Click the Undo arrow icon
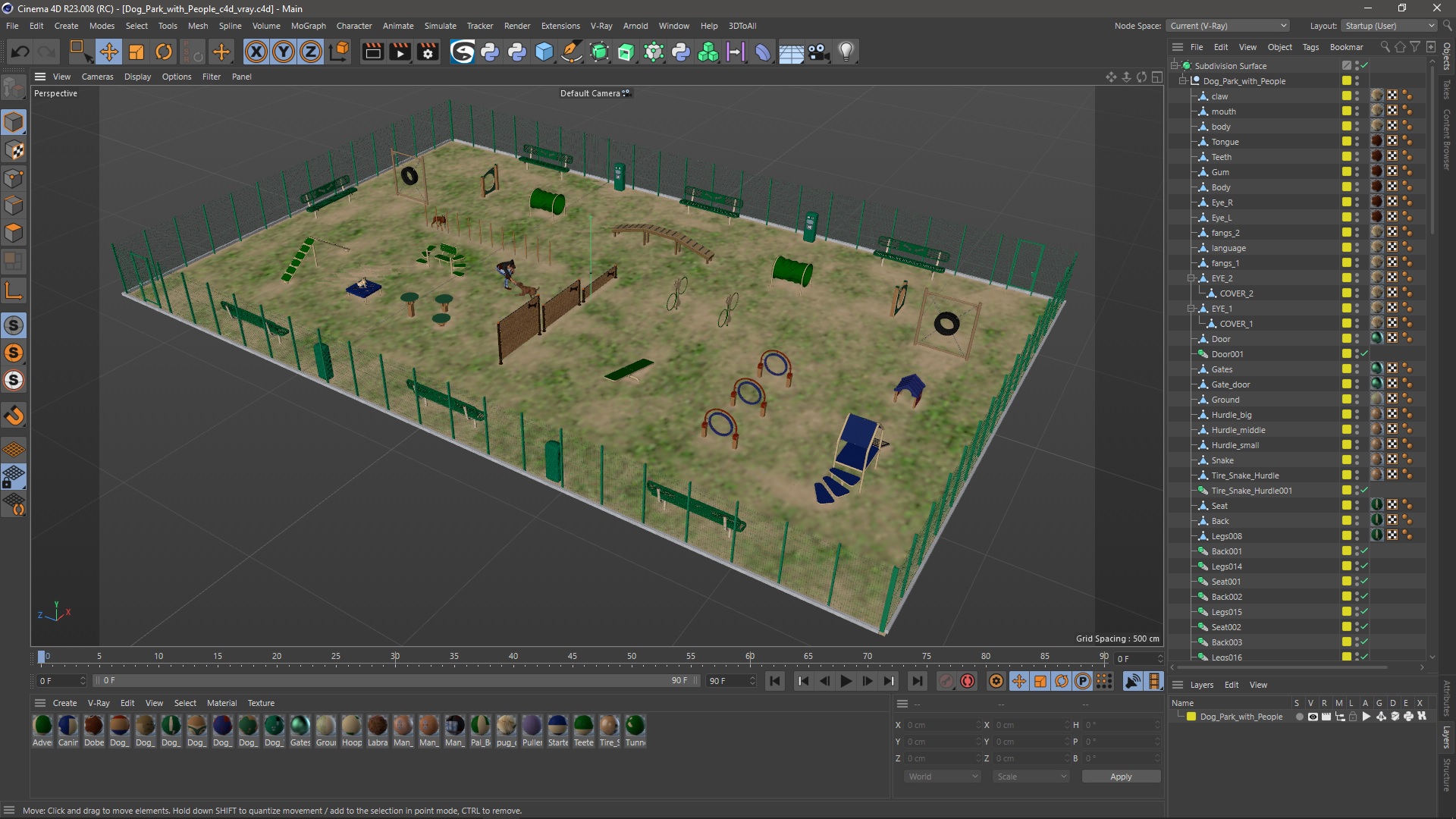The height and width of the screenshot is (819, 1456). [20, 52]
